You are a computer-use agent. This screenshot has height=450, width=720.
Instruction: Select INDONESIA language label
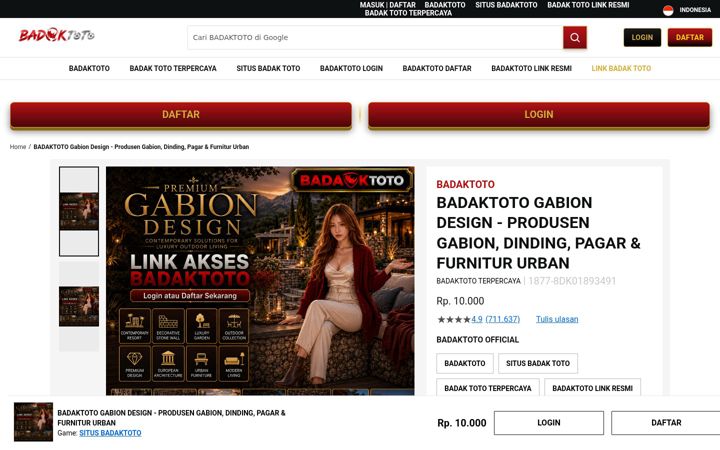pos(695,10)
